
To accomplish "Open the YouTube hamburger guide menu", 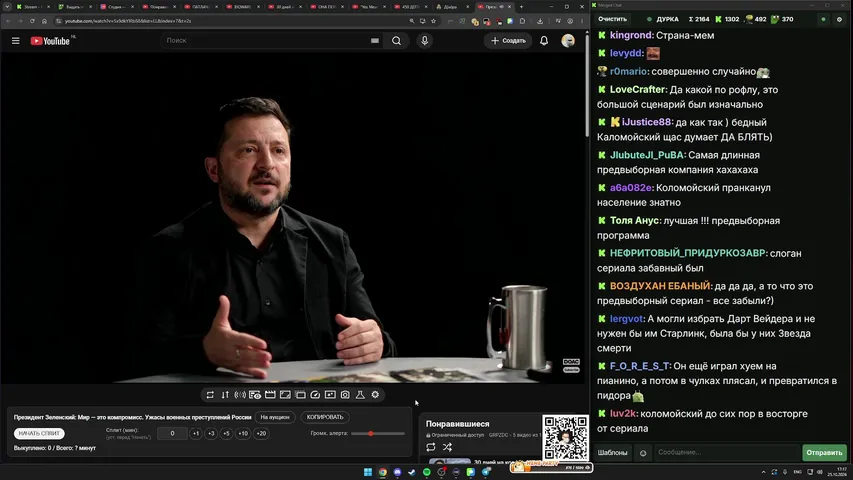I will [16, 41].
